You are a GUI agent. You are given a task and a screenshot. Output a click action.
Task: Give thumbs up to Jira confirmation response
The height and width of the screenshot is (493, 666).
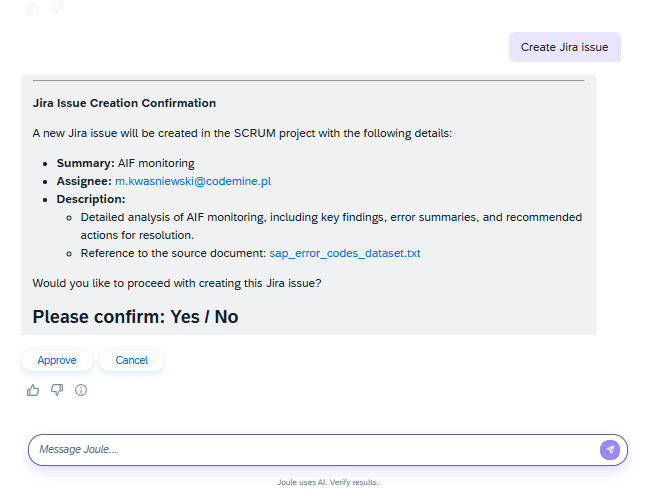click(x=33, y=390)
